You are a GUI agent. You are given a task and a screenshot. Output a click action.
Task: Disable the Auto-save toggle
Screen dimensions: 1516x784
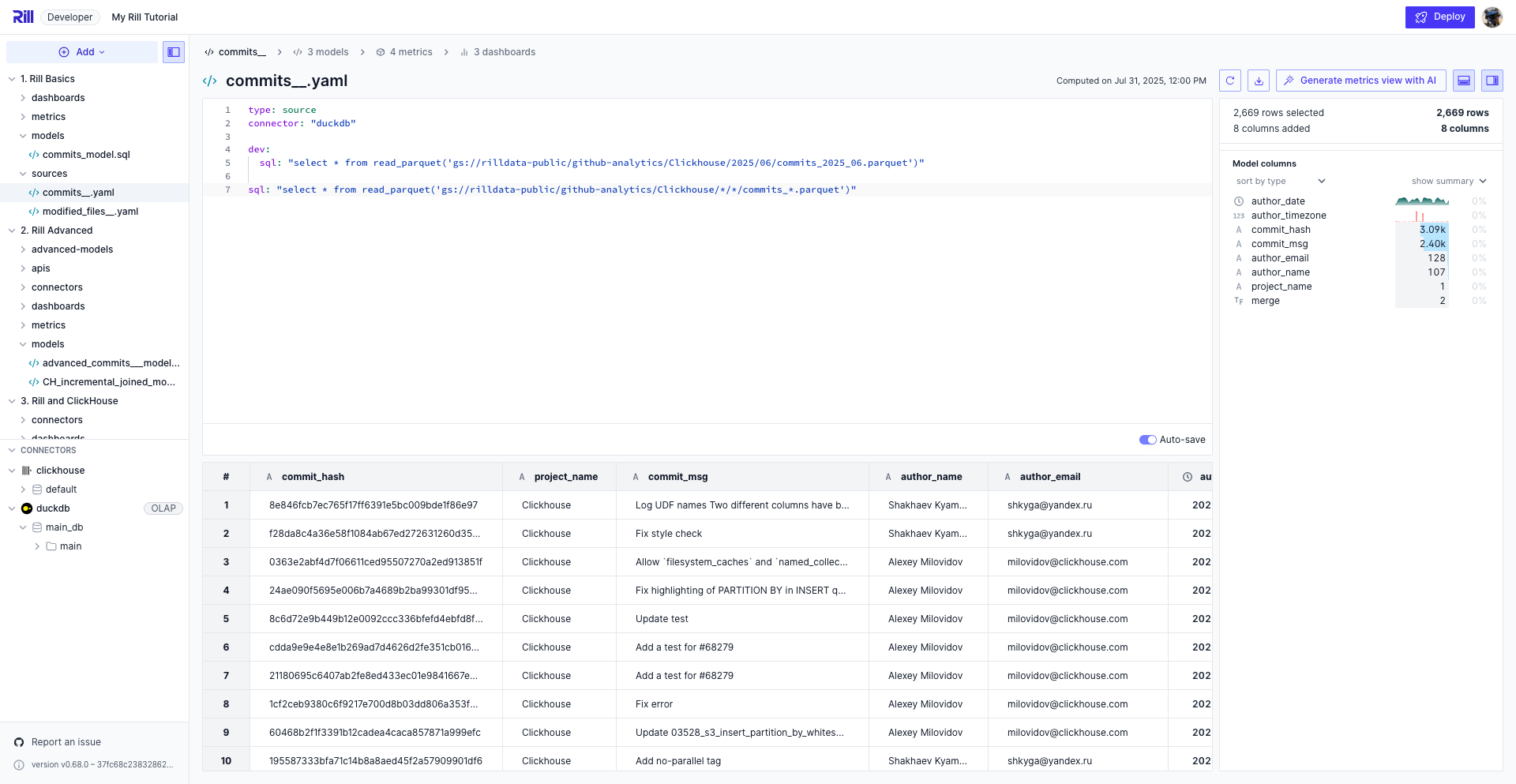[1148, 440]
